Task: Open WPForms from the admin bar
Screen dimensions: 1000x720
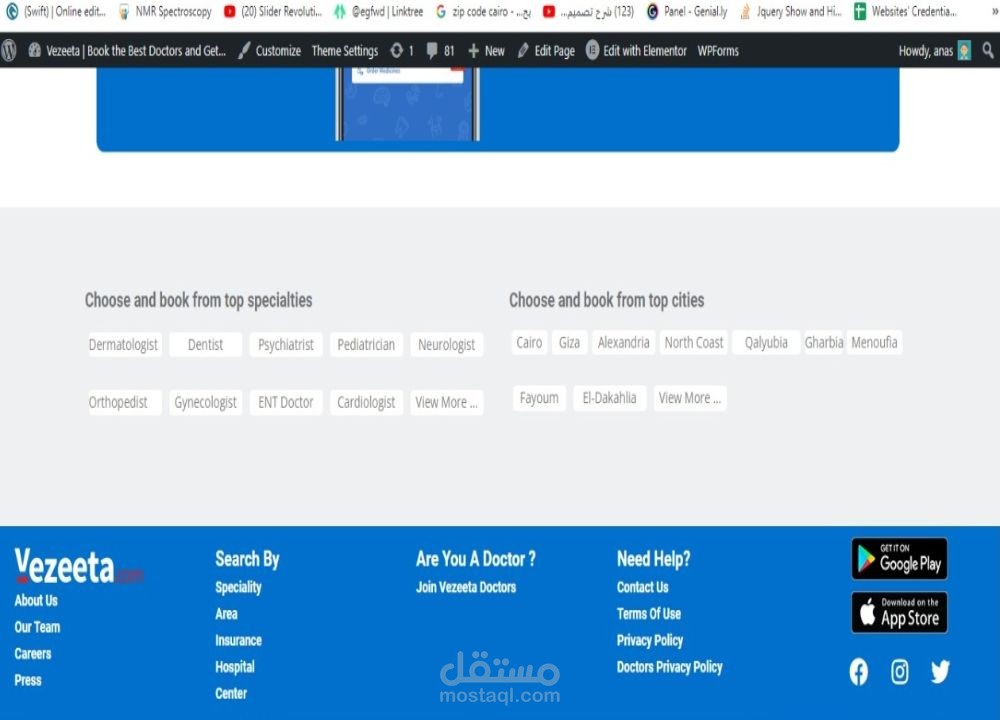Action: click(x=717, y=50)
